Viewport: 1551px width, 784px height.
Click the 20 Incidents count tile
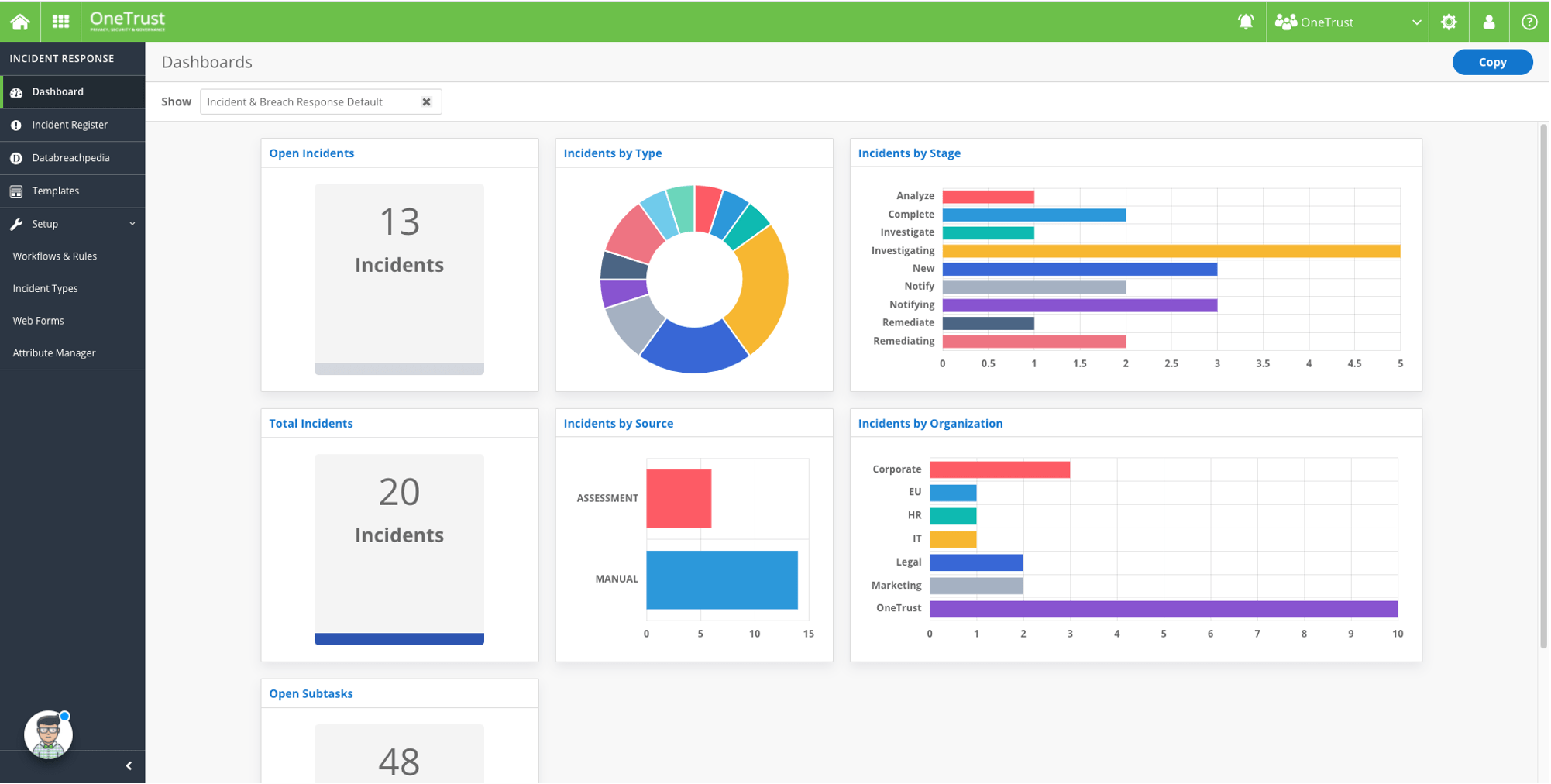[399, 549]
